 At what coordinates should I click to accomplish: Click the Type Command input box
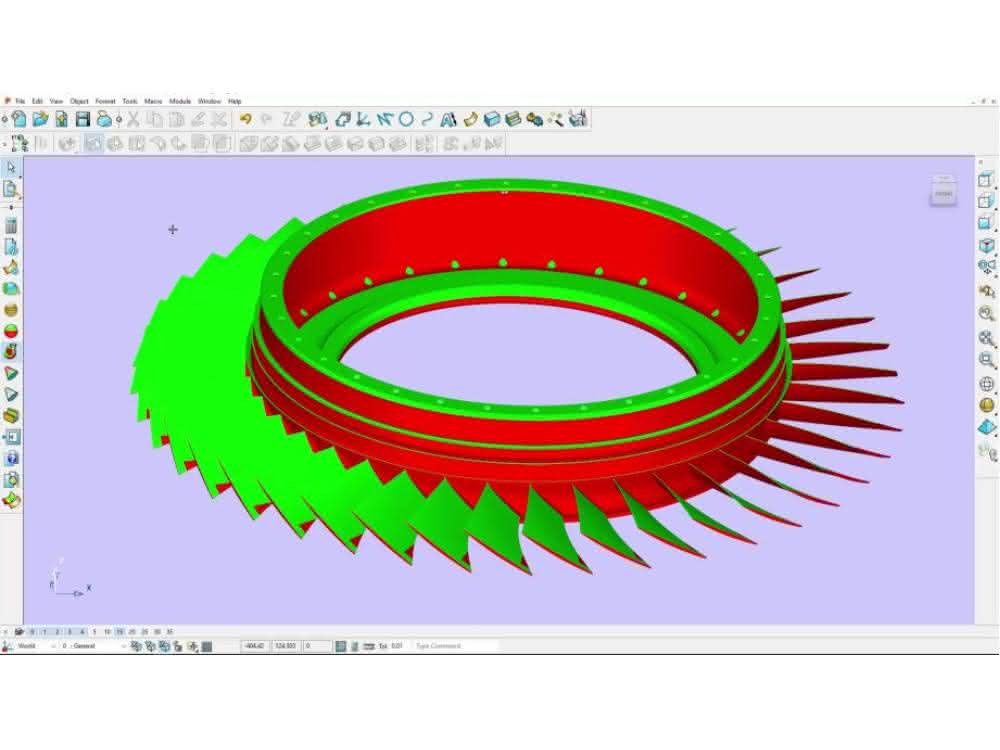pos(455,647)
